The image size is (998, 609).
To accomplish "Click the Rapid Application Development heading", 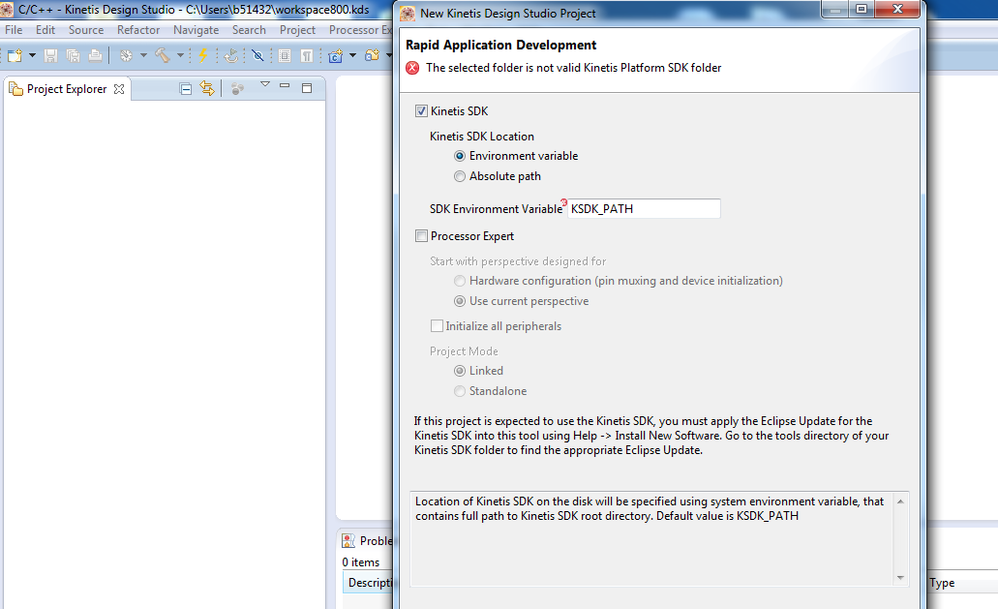I will [501, 45].
